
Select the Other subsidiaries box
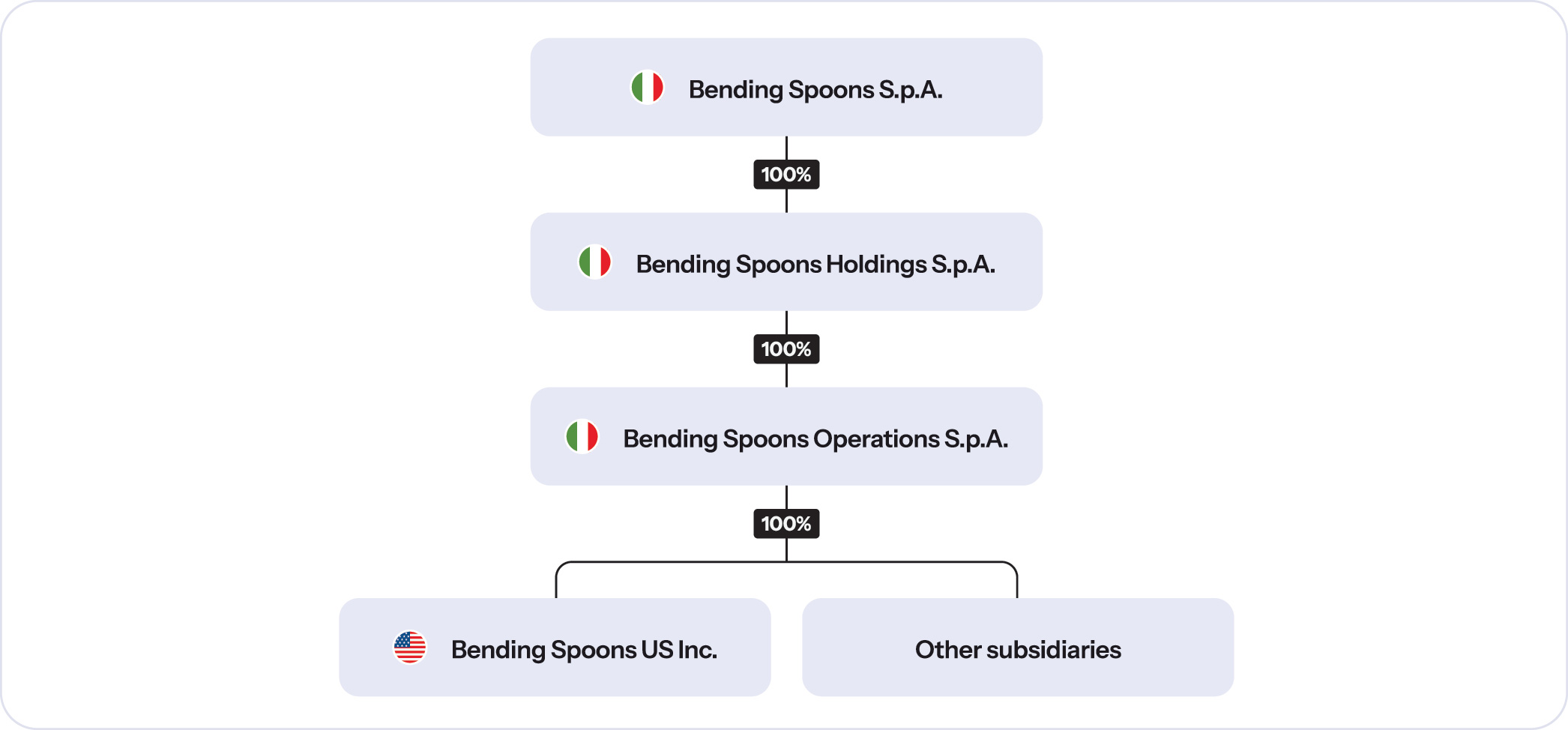(x=1018, y=647)
